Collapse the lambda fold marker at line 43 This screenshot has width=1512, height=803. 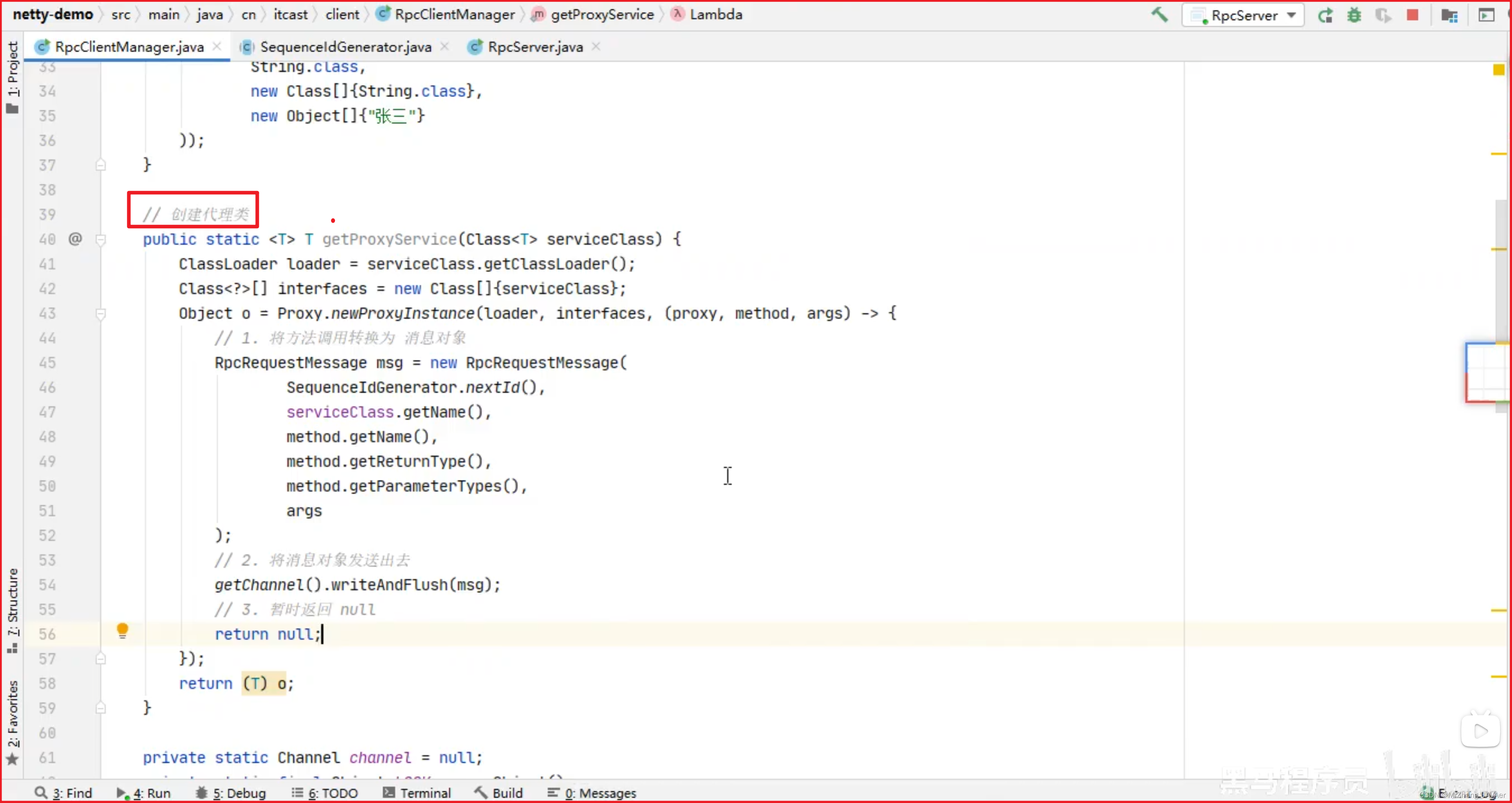point(101,314)
